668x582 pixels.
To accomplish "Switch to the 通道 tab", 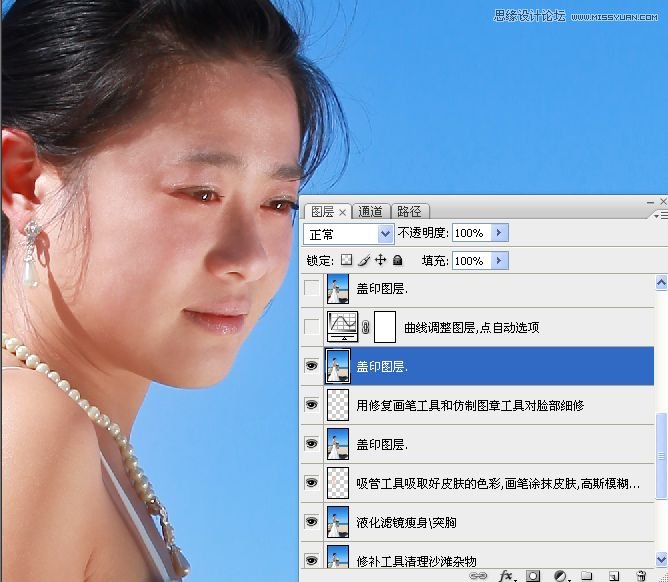I will 371,212.
